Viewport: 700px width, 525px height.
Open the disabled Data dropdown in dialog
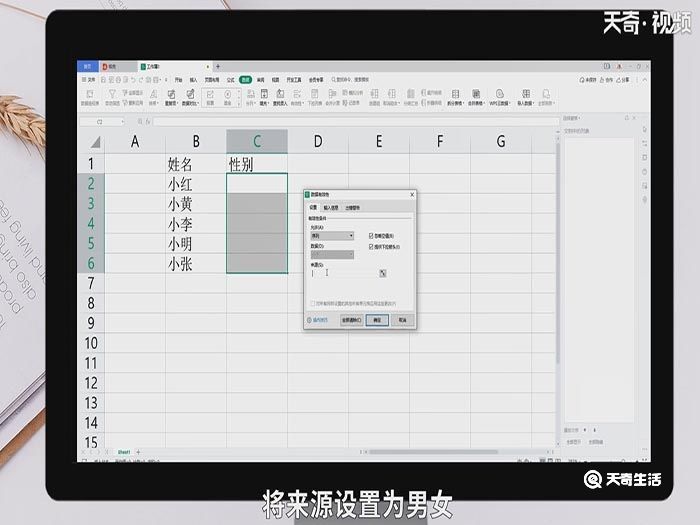point(332,254)
